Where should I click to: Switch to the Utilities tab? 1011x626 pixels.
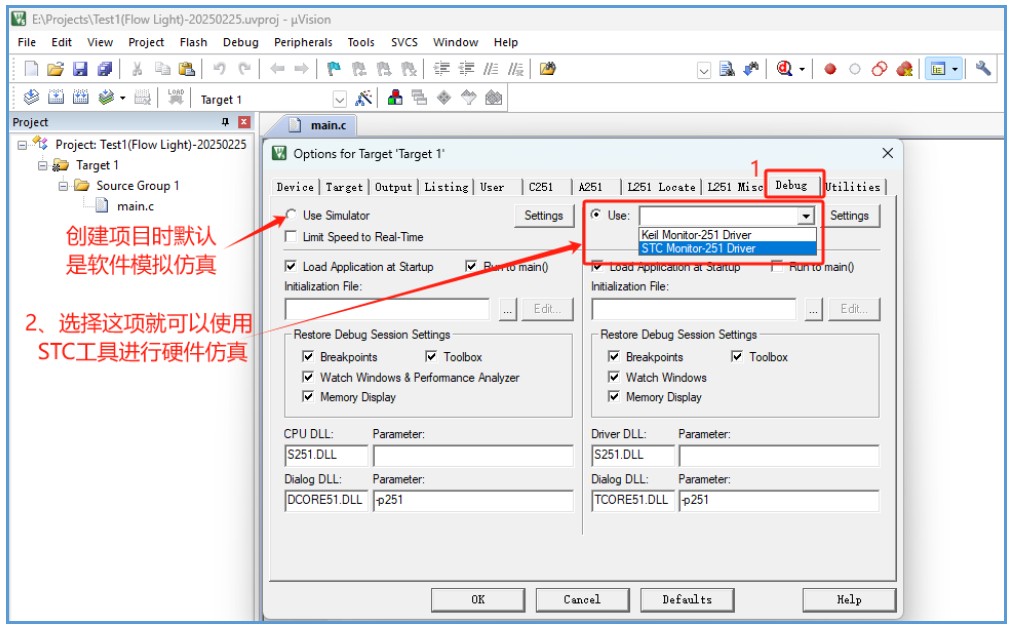[854, 186]
